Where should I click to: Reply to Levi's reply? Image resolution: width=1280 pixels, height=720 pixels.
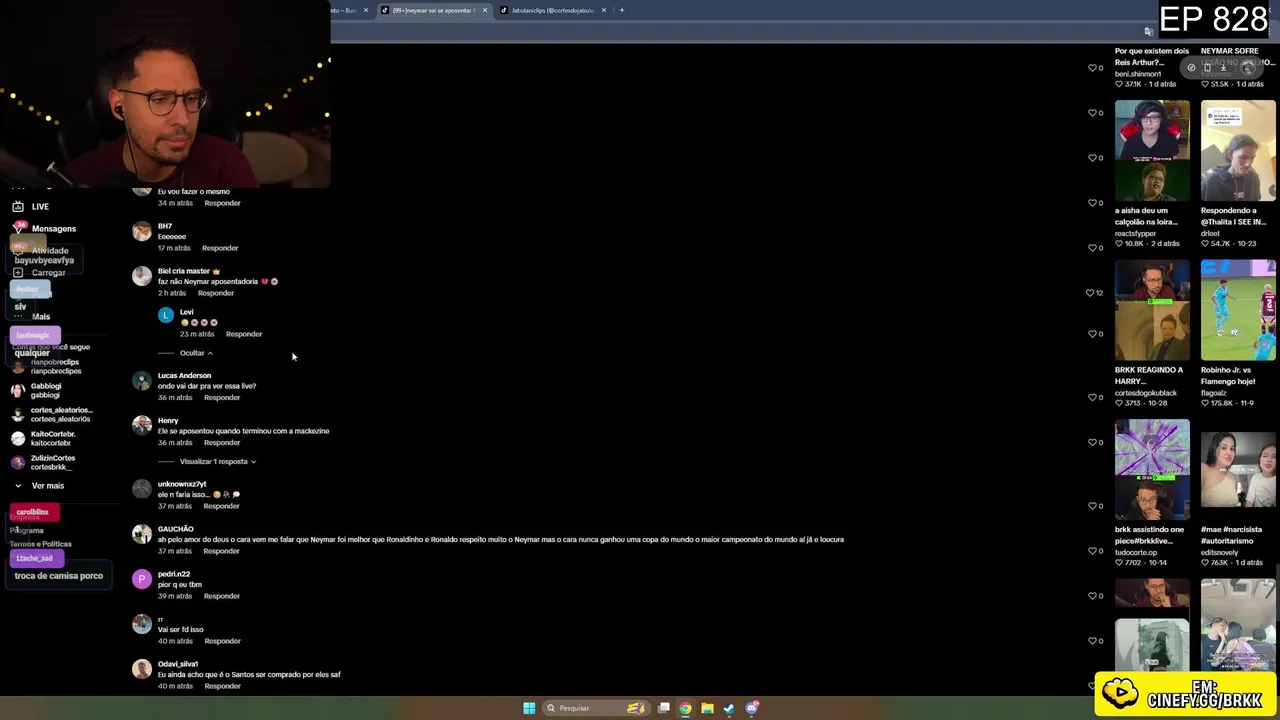(x=244, y=334)
